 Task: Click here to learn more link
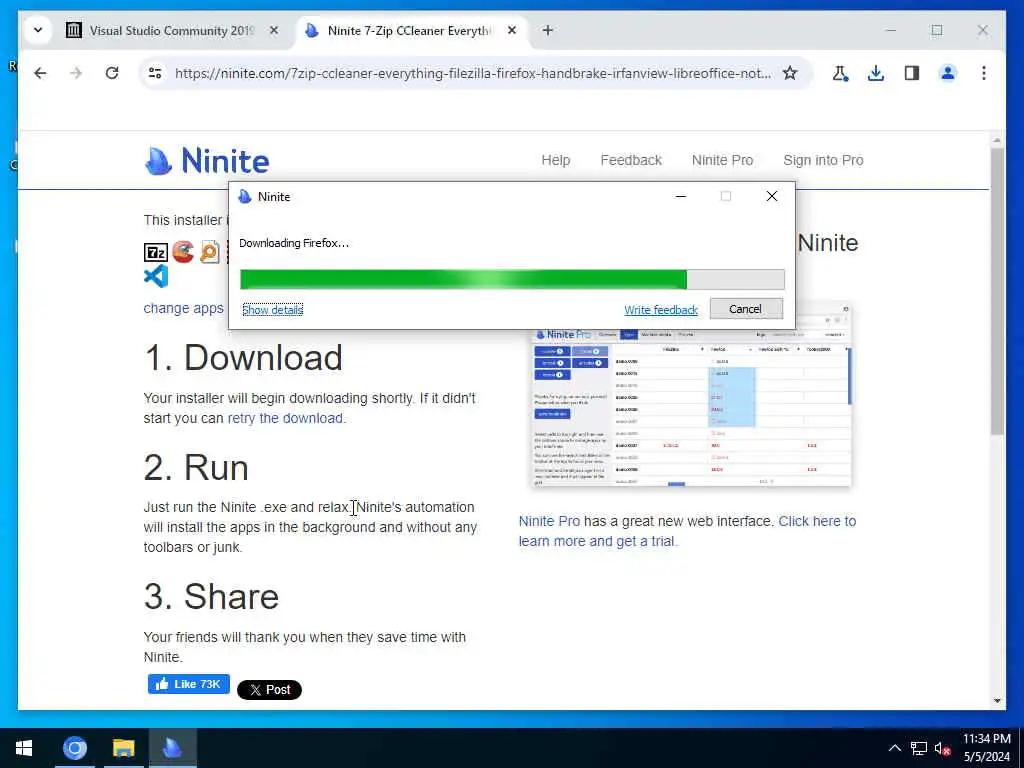tap(687, 531)
